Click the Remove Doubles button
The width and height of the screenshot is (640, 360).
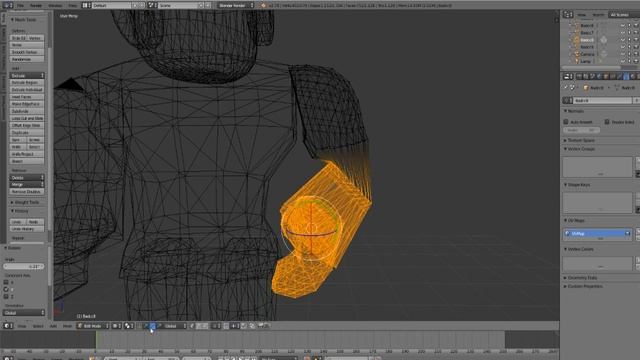tap(27, 191)
